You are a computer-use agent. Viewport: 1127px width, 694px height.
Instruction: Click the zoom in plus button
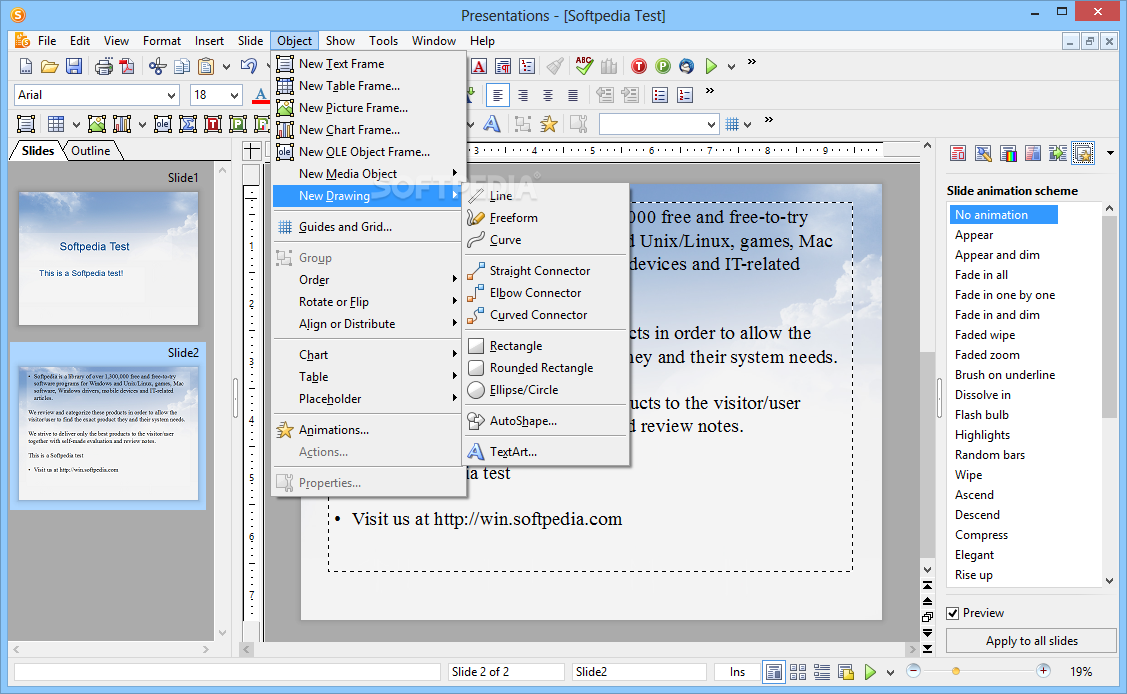pos(1043,671)
